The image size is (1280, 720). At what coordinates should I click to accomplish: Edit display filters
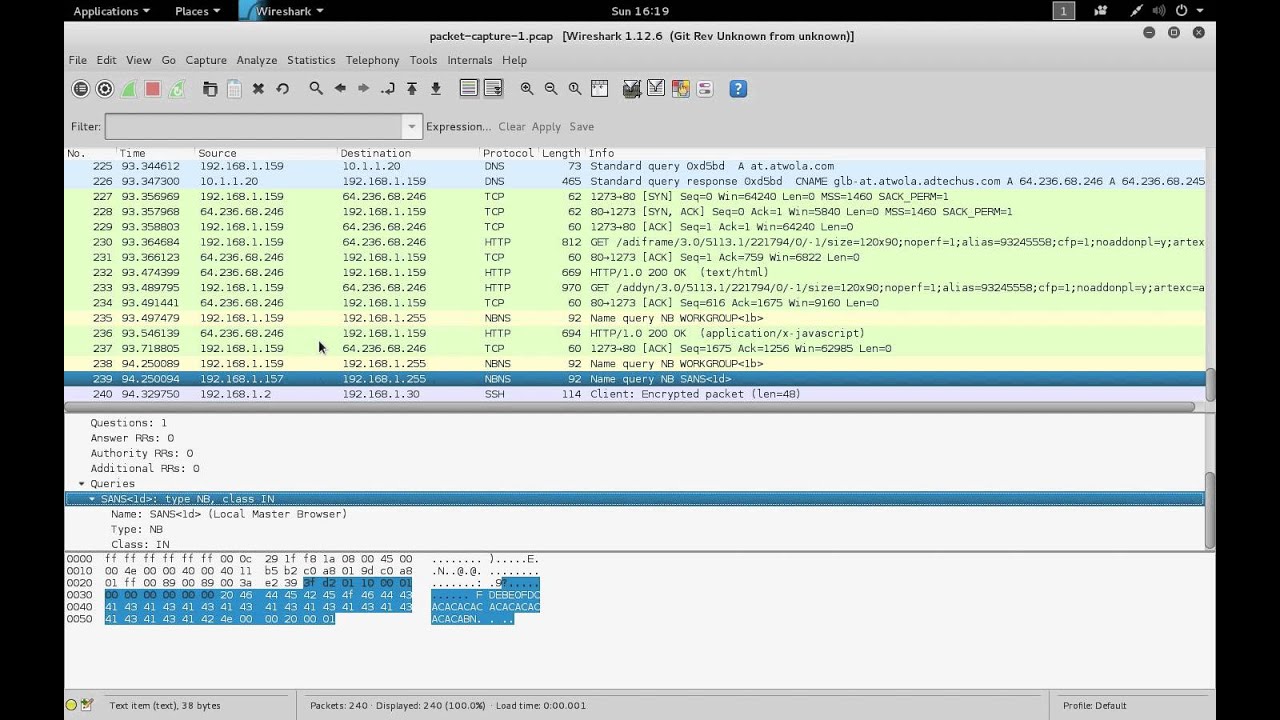656,89
